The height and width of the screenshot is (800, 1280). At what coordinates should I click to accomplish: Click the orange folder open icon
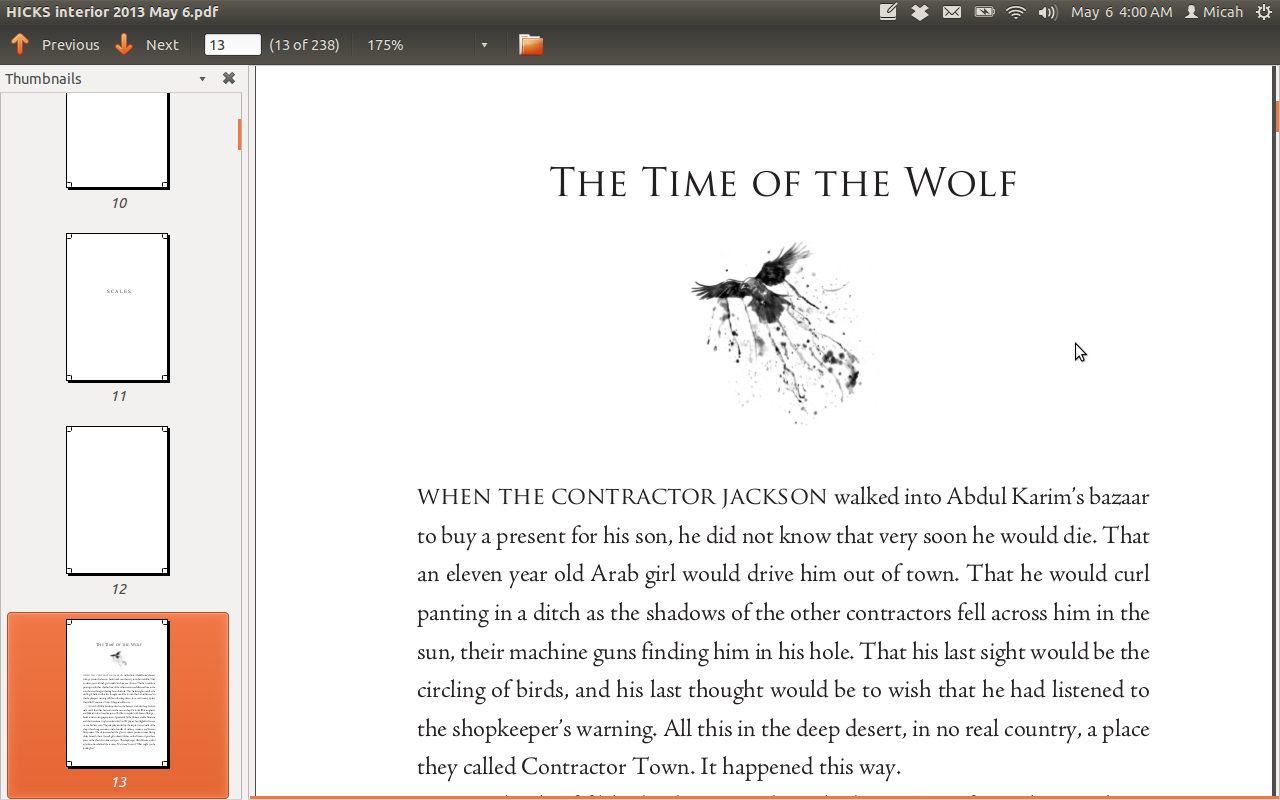click(530, 45)
